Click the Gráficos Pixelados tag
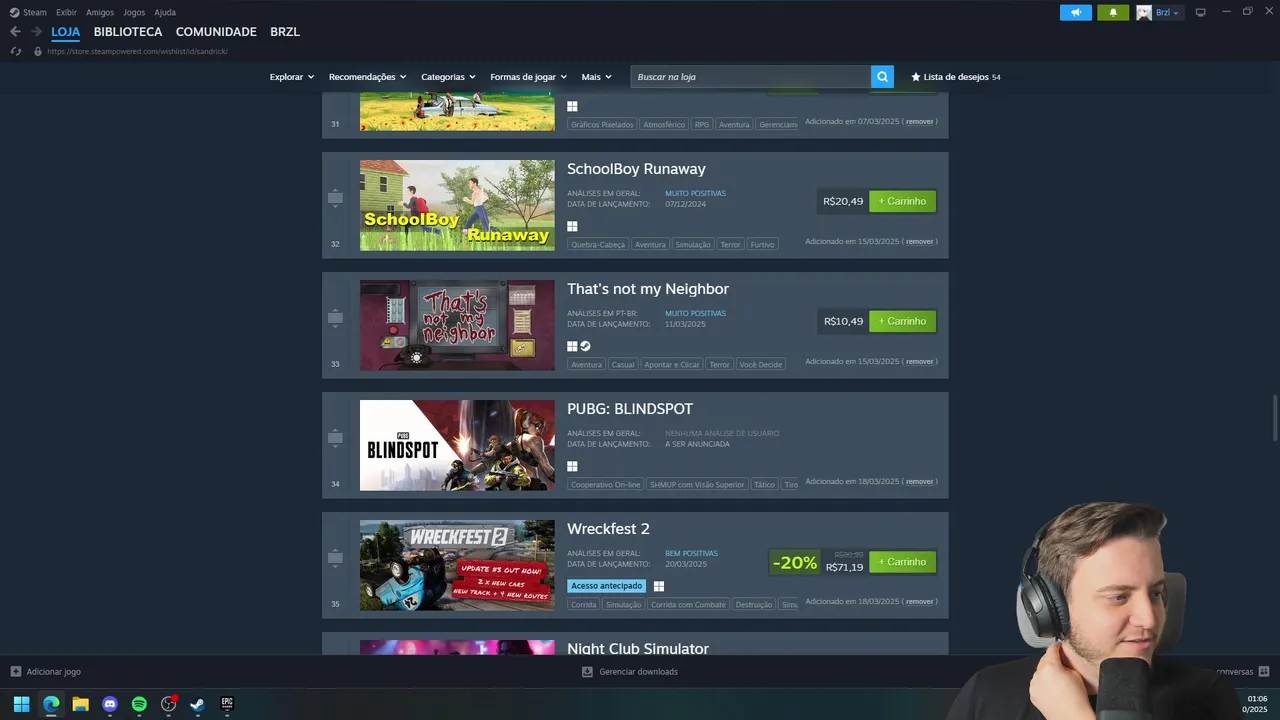This screenshot has width=1280, height=720. 602,124
